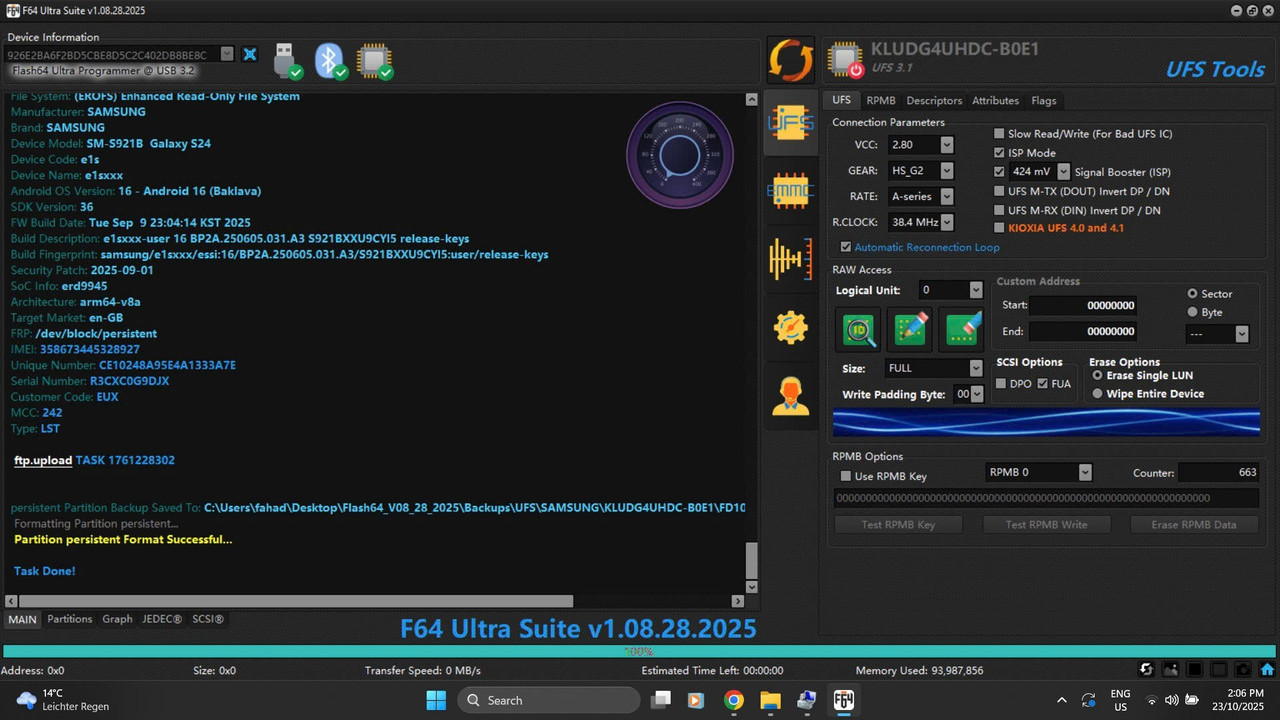Click the status bar camera icon
Viewport: 1280px width, 720px height.
[x=1243, y=670]
